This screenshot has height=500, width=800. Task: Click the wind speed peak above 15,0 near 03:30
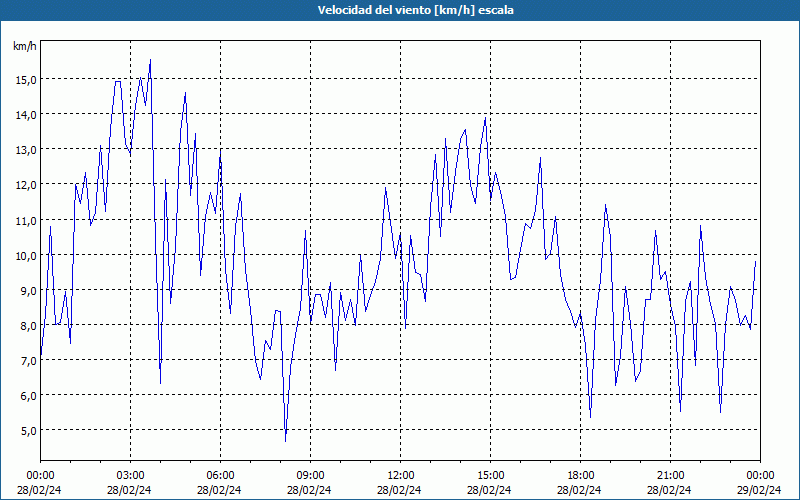(150, 60)
